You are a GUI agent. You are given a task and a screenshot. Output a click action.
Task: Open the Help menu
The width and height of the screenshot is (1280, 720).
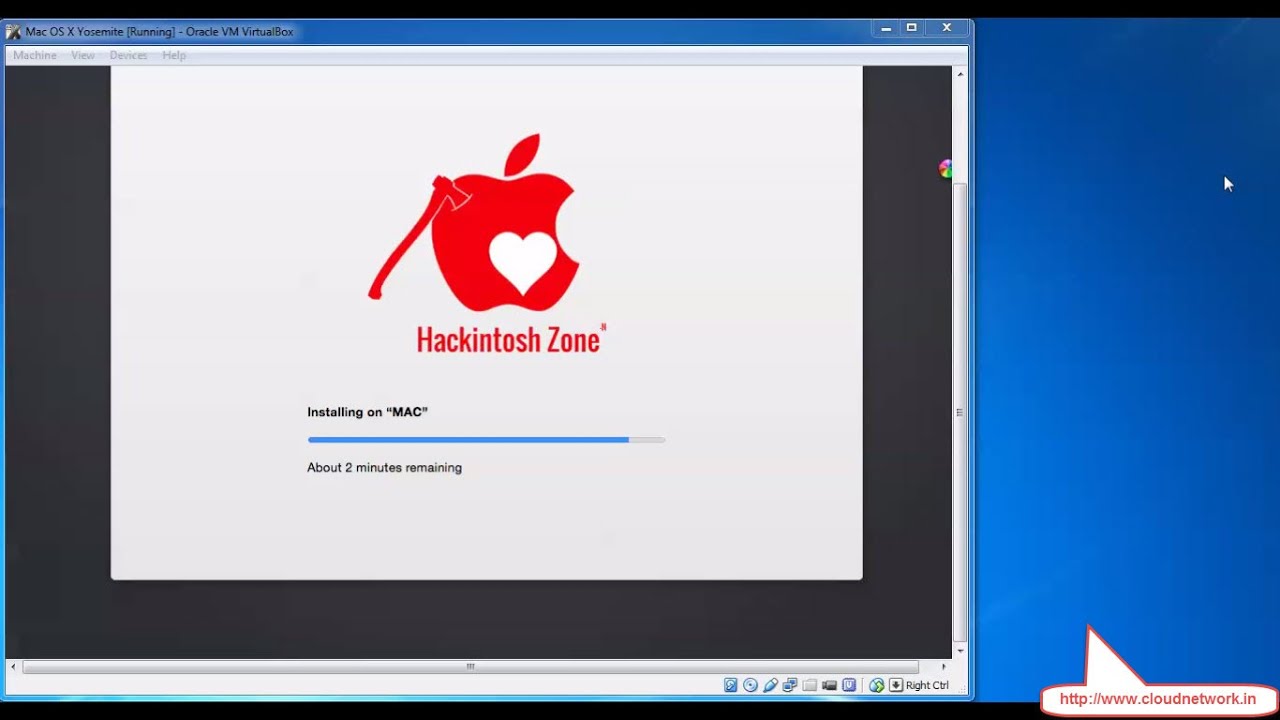pos(174,55)
